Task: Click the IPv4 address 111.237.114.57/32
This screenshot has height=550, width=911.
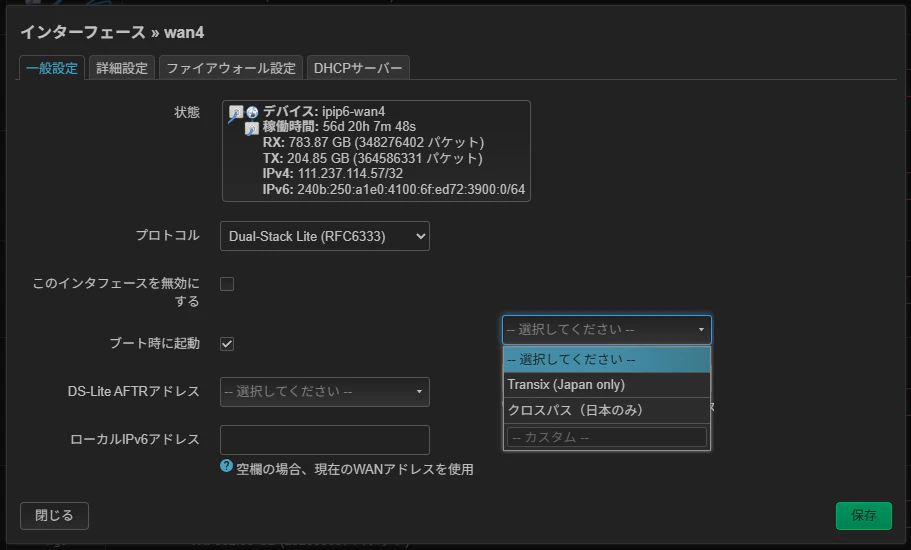Action: pyautogui.click(x=350, y=174)
